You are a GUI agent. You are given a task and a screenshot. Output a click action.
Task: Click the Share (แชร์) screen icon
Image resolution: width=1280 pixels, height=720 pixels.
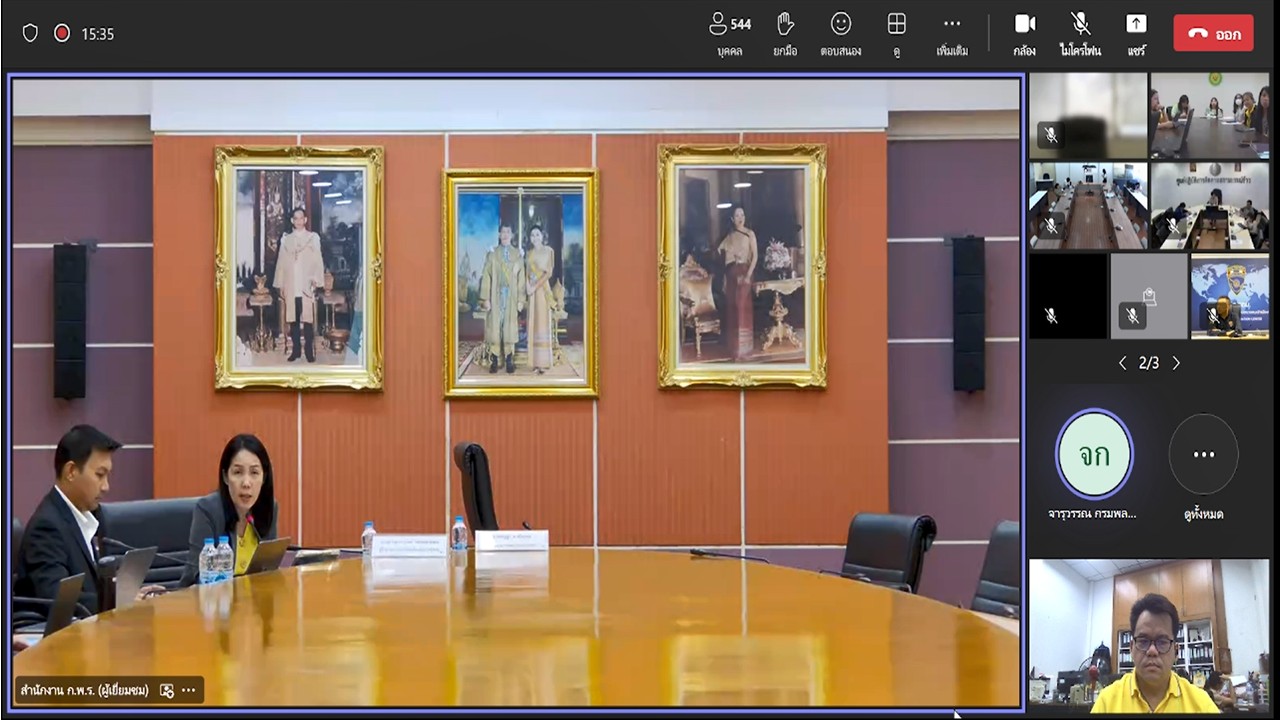(x=1136, y=33)
